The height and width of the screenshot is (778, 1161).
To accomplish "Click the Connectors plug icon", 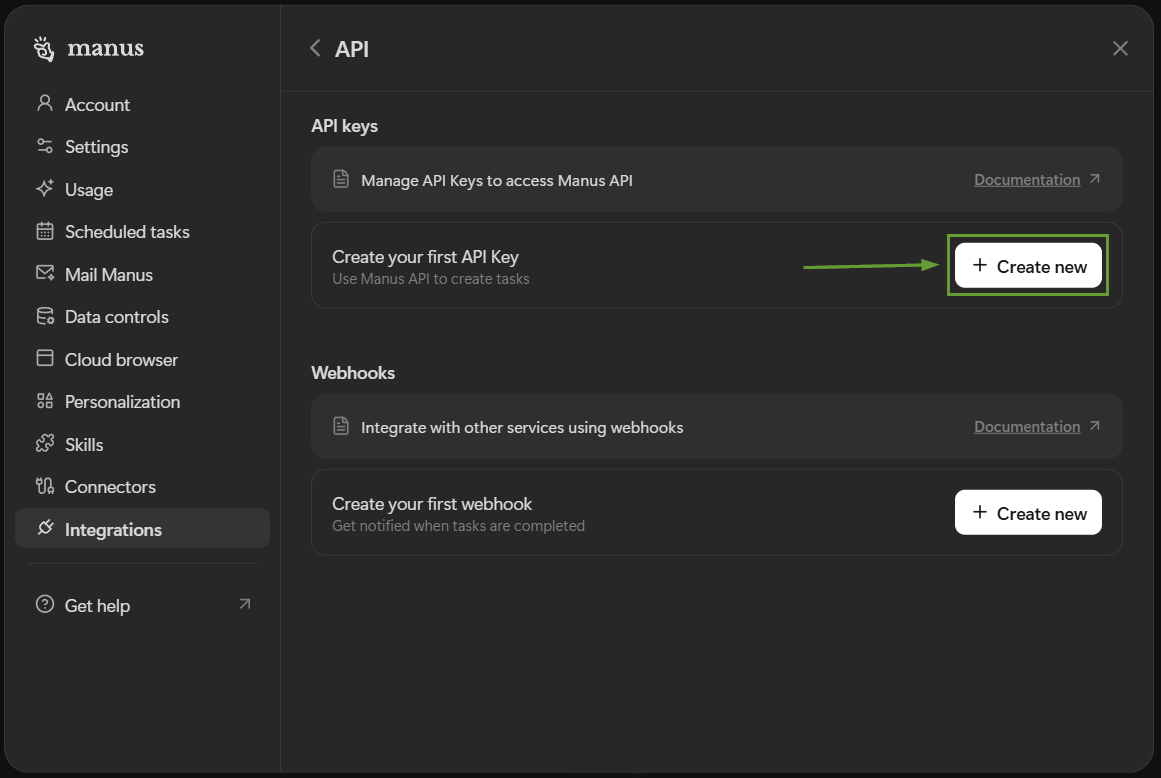I will (x=44, y=486).
